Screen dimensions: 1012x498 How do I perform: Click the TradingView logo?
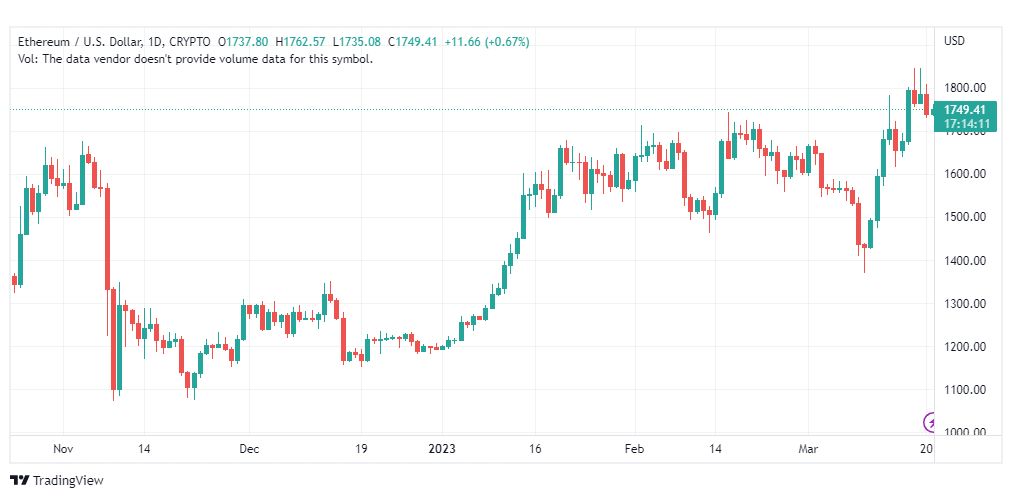[57, 480]
